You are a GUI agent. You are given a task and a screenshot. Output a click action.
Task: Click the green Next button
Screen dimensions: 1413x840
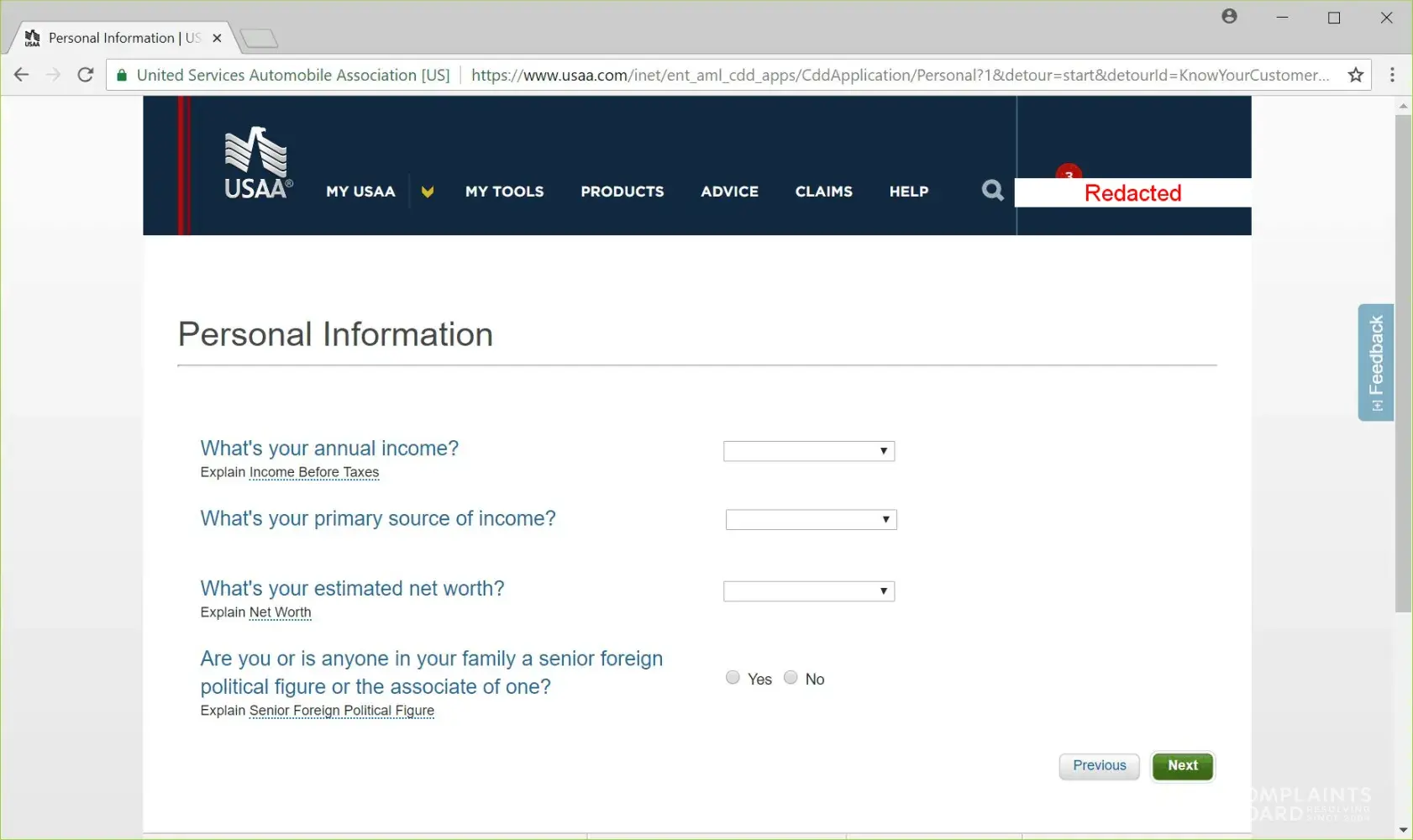point(1183,766)
